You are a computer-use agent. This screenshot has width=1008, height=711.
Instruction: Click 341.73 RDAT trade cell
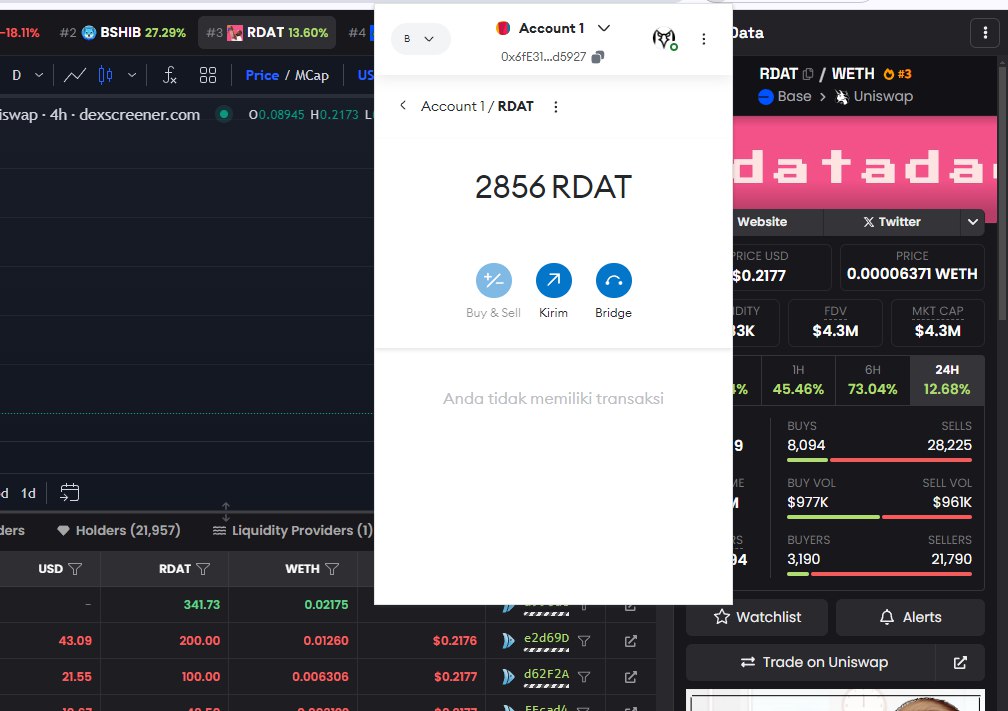tap(202, 605)
